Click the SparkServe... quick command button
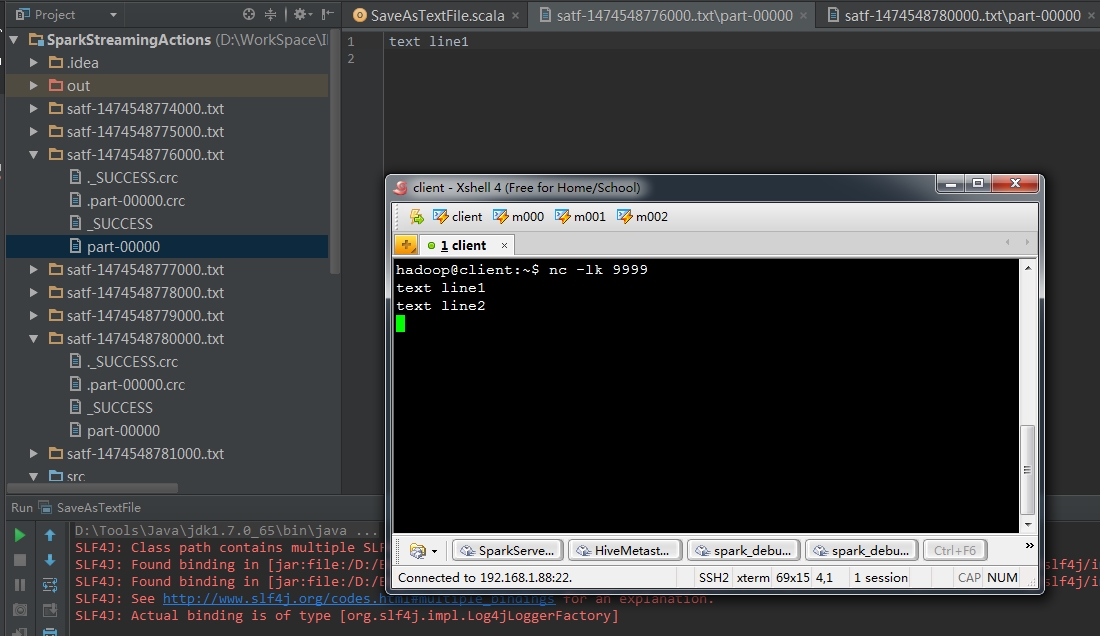Viewport: 1100px width, 636px height. point(508,550)
